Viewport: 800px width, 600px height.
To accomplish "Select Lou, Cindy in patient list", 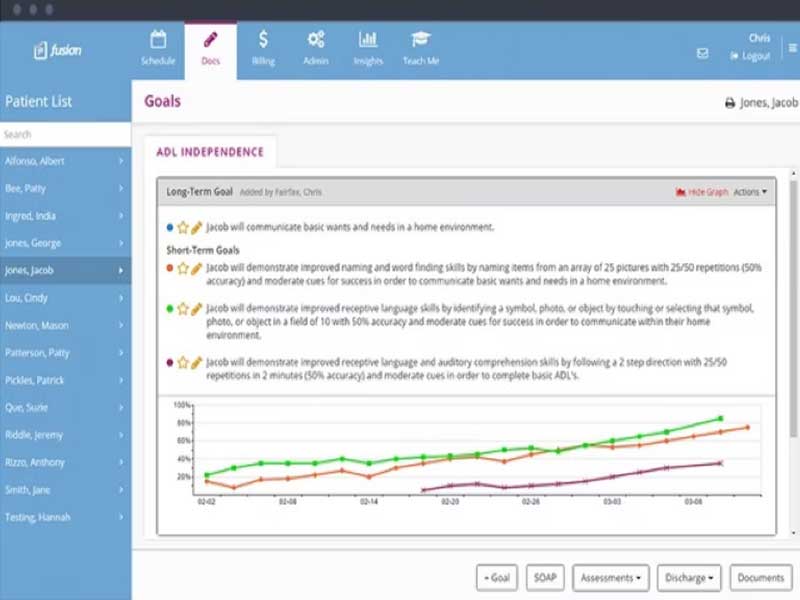I will click(65, 298).
